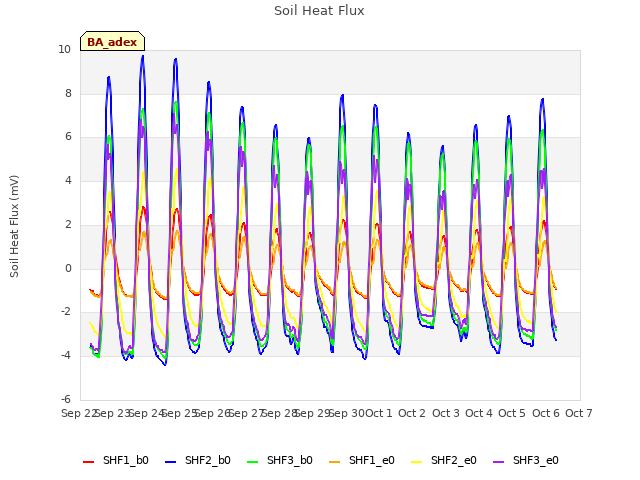640x480 pixels.
Task: Click the Oct 1 x-axis tick label
Action: [x=378, y=413]
